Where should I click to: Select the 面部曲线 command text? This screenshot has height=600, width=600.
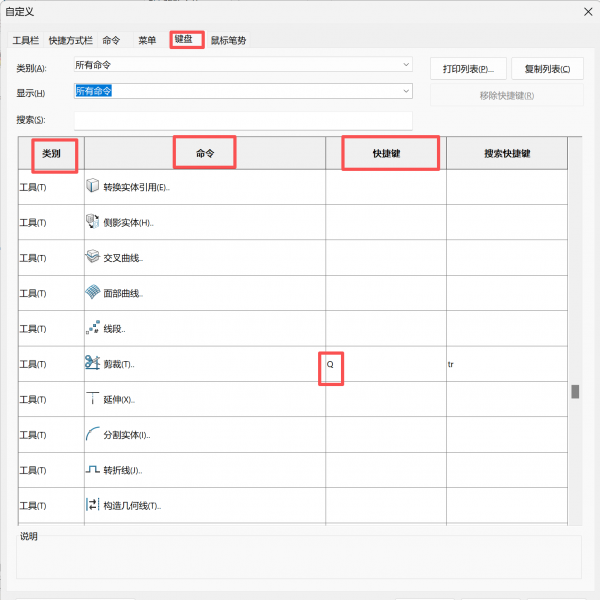(123, 293)
